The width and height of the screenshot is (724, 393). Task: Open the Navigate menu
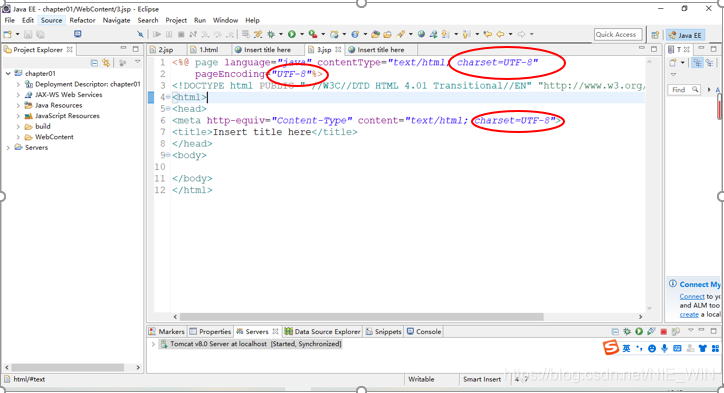point(116,20)
